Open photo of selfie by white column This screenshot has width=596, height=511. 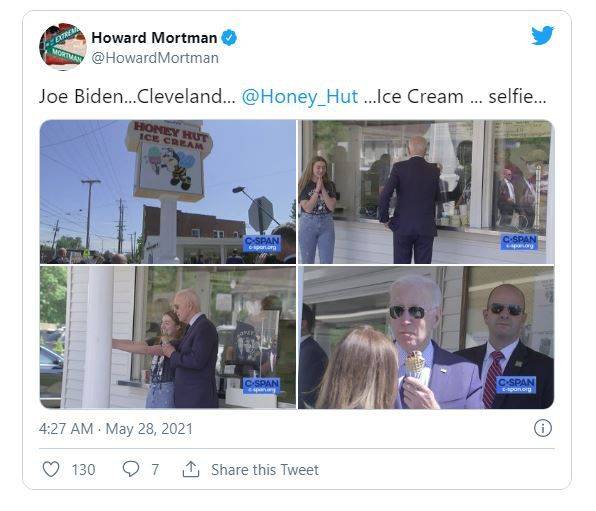[x=168, y=337]
